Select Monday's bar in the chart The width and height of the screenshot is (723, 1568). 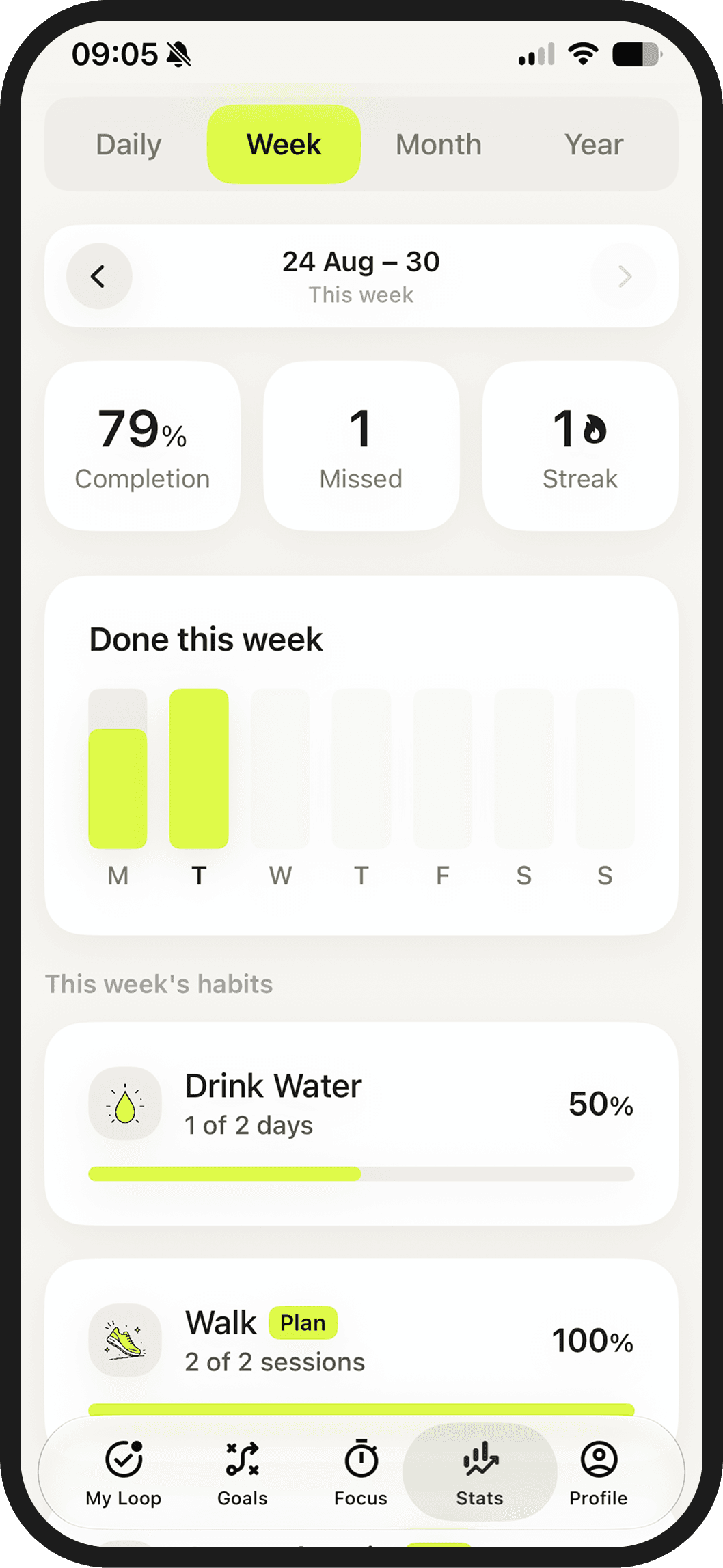[x=118, y=768]
